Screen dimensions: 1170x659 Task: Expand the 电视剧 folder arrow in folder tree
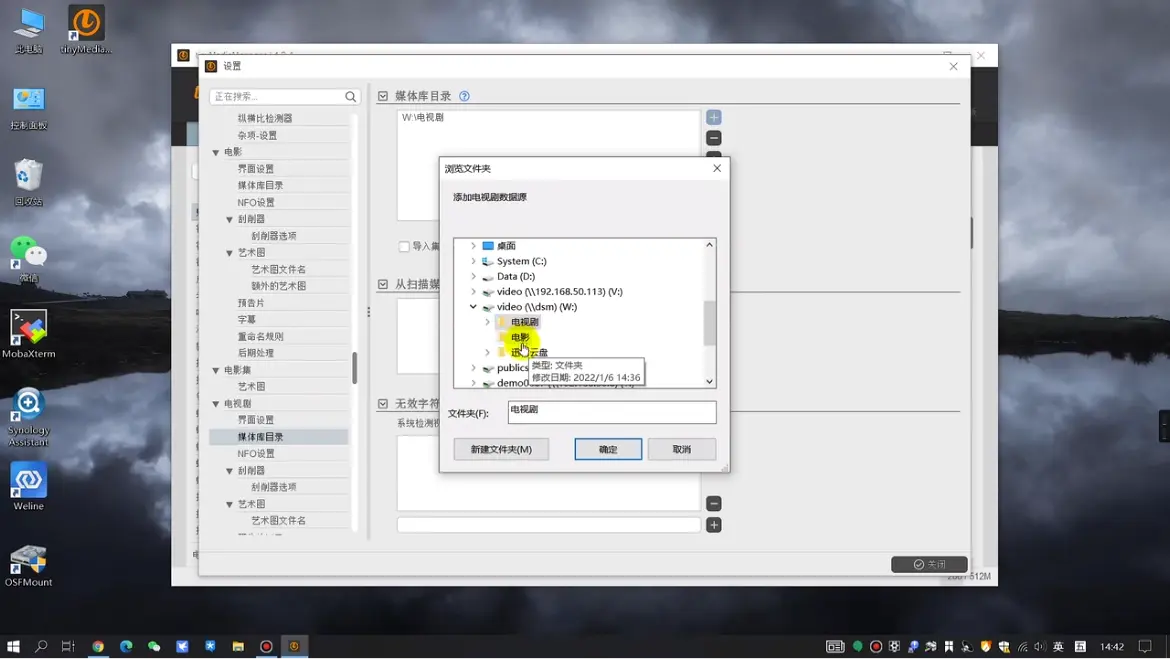(x=488, y=322)
